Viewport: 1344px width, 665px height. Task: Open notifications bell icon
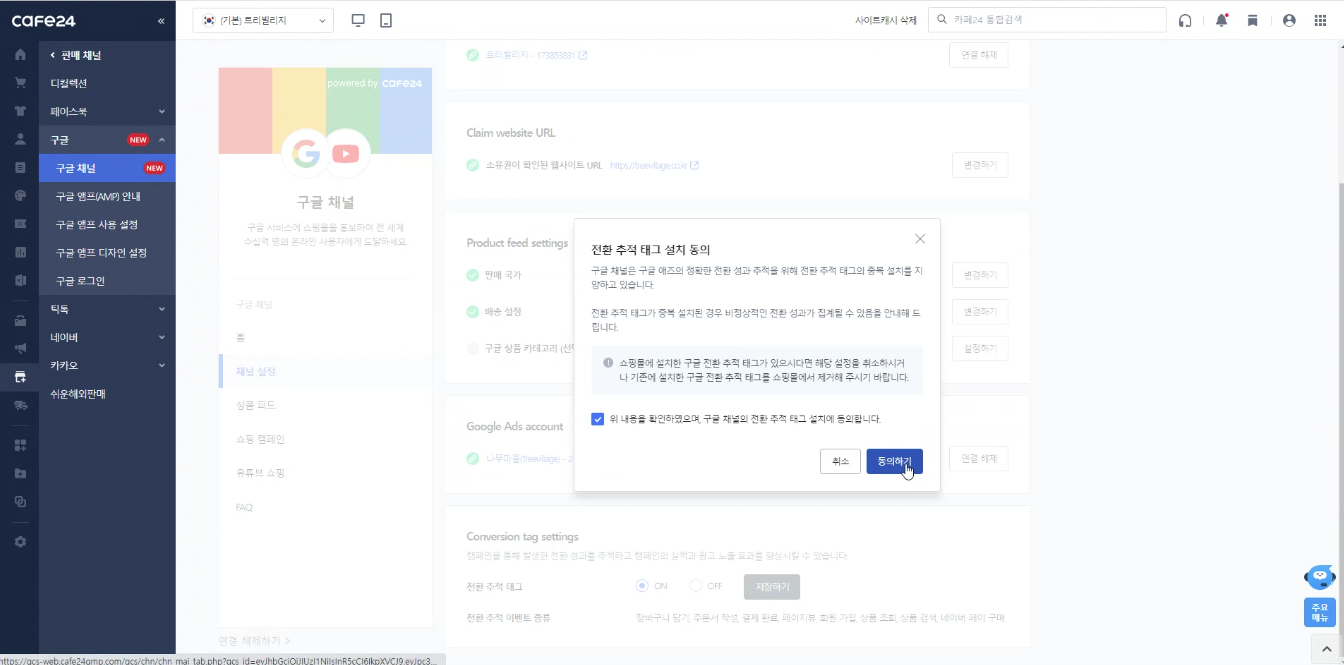pyautogui.click(x=1221, y=20)
